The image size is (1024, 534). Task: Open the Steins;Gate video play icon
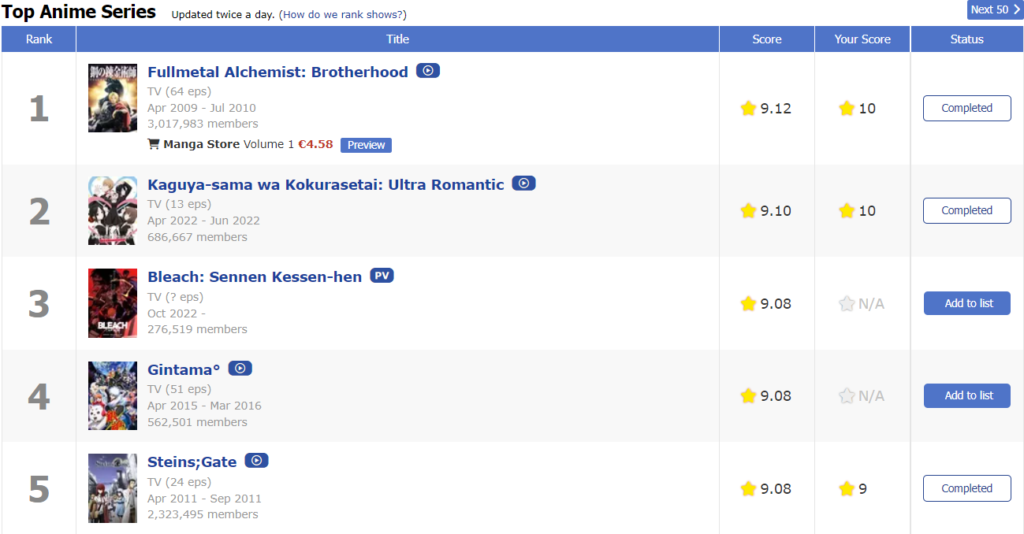(257, 461)
